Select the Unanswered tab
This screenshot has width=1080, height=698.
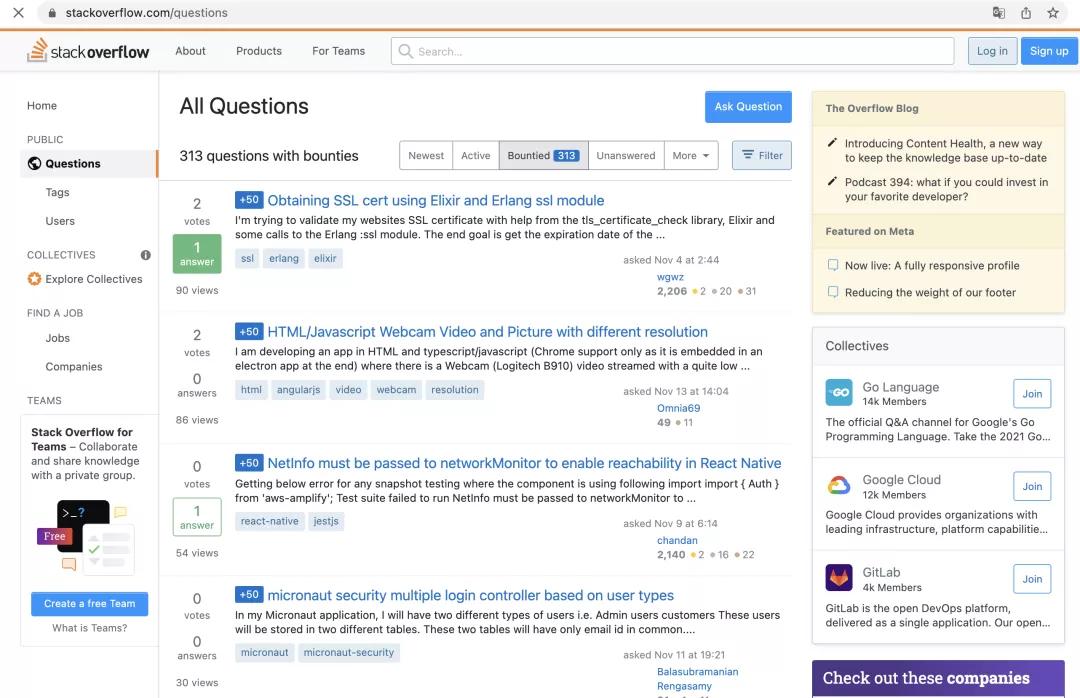tap(626, 156)
